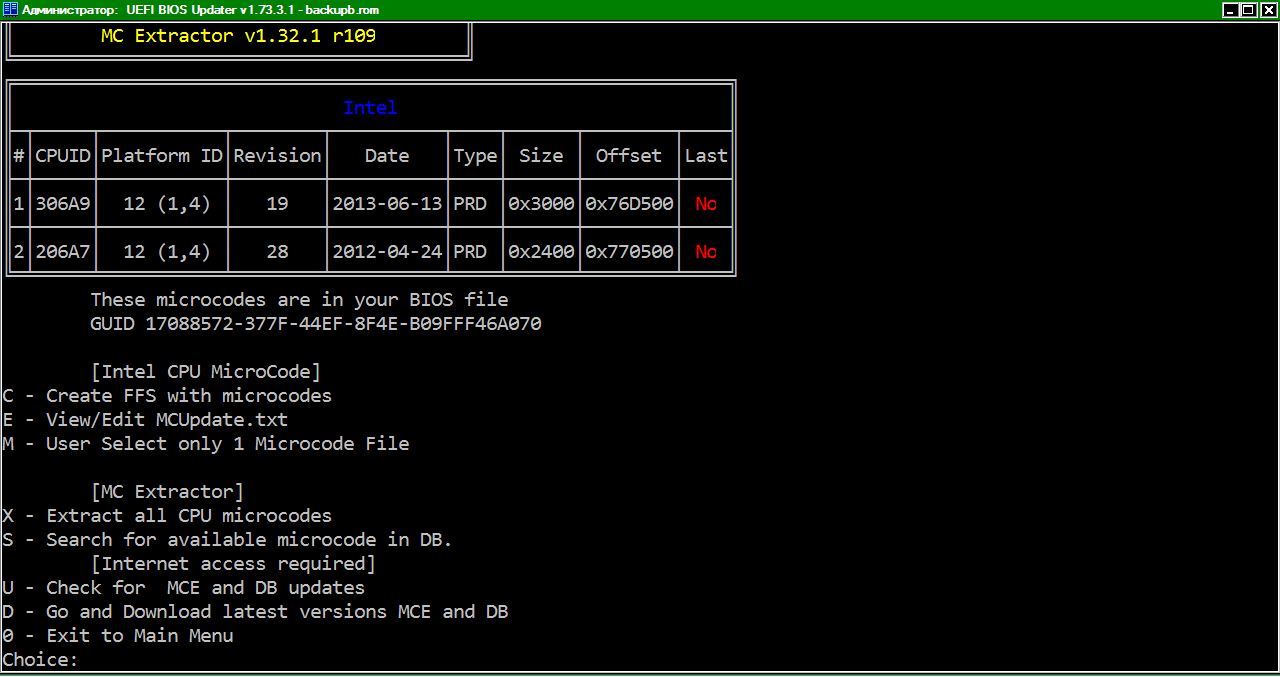This screenshot has width=1280, height=677.
Task: Click date cell '2012-04-24'
Action: click(387, 252)
